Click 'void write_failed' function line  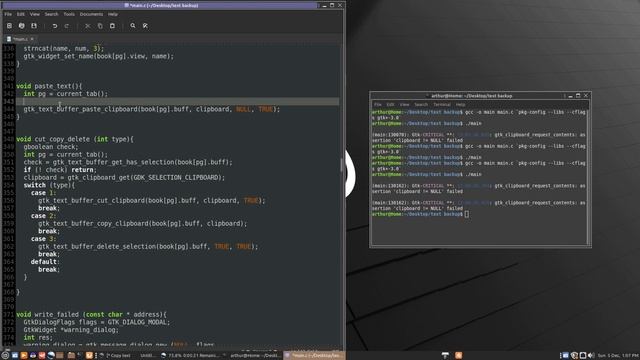pyautogui.click(x=91, y=315)
